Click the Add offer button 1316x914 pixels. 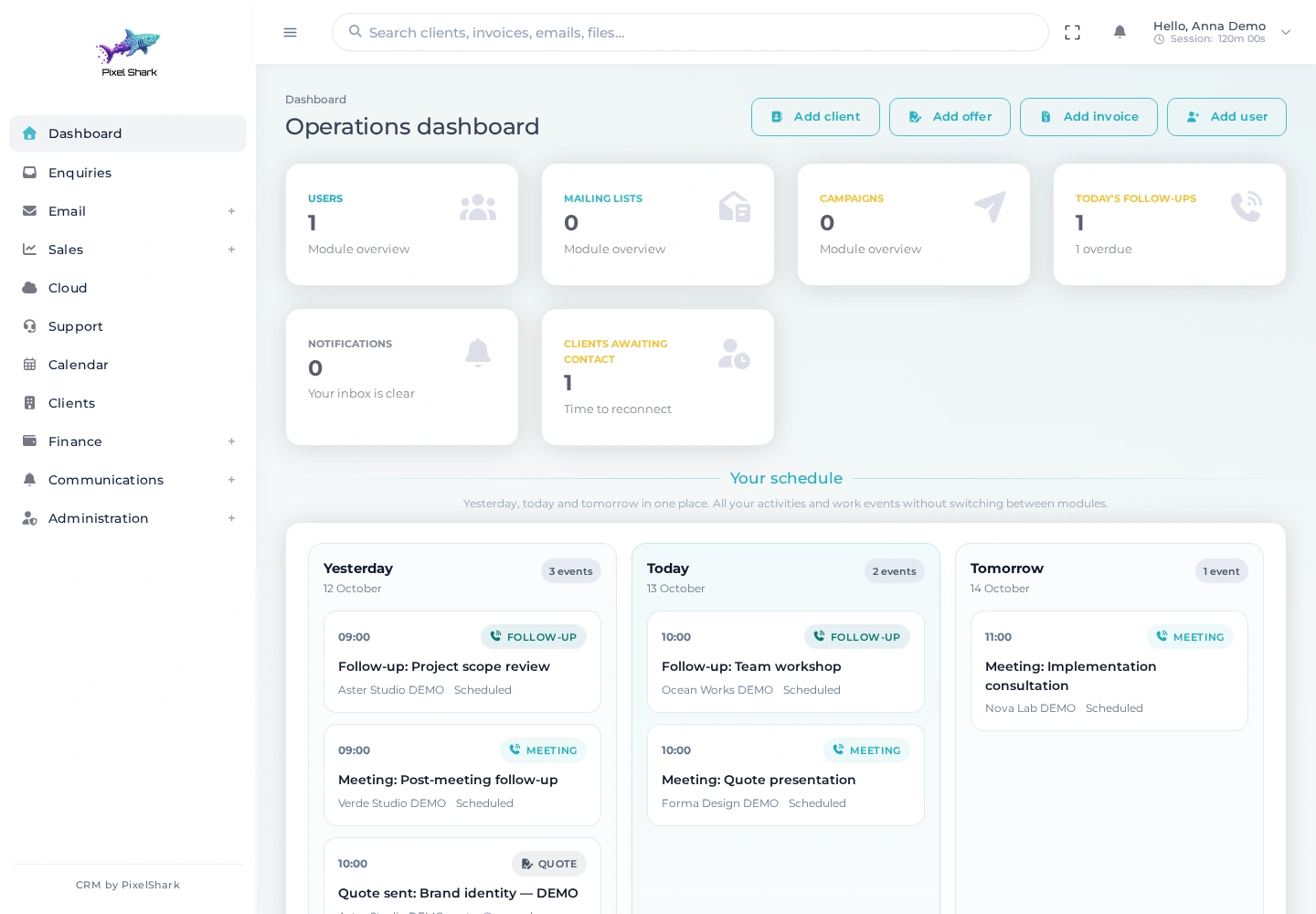(x=950, y=117)
